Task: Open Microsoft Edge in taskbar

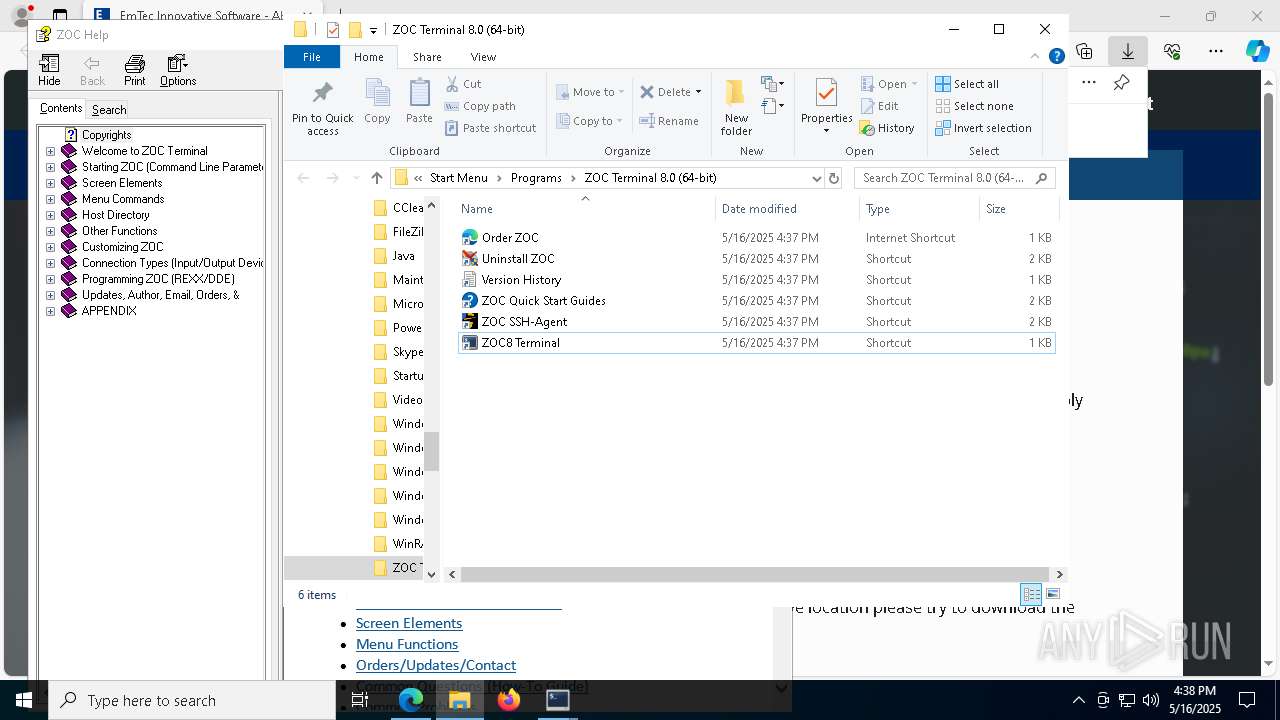Action: pyautogui.click(x=411, y=700)
